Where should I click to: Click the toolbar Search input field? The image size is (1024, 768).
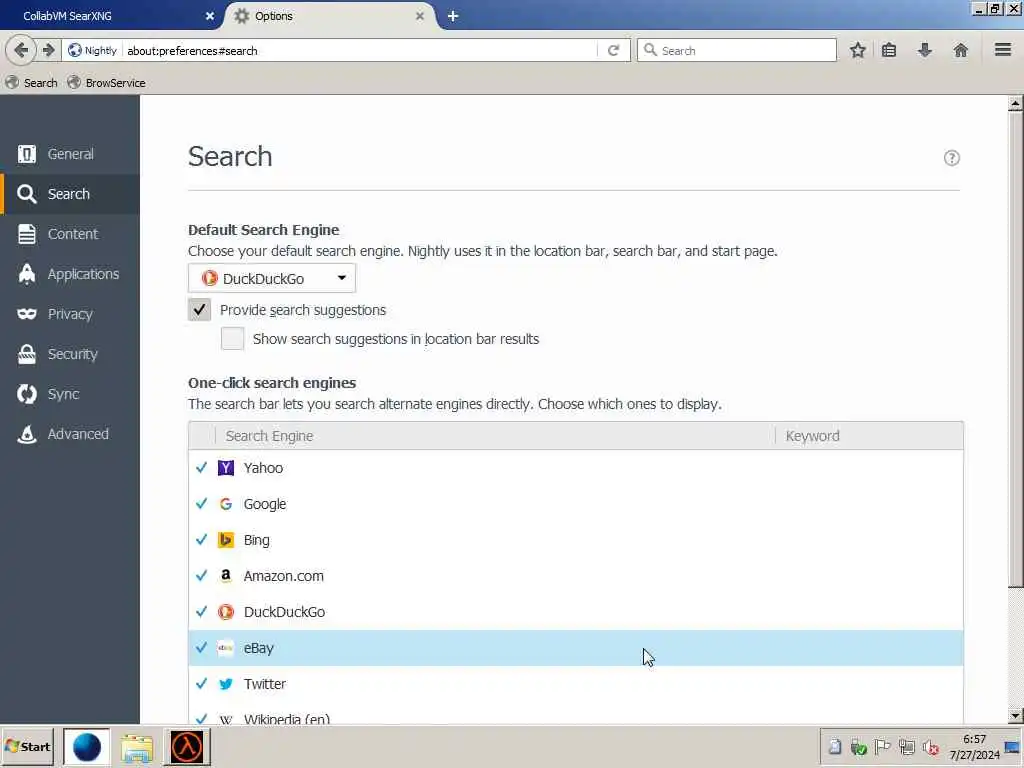737,50
